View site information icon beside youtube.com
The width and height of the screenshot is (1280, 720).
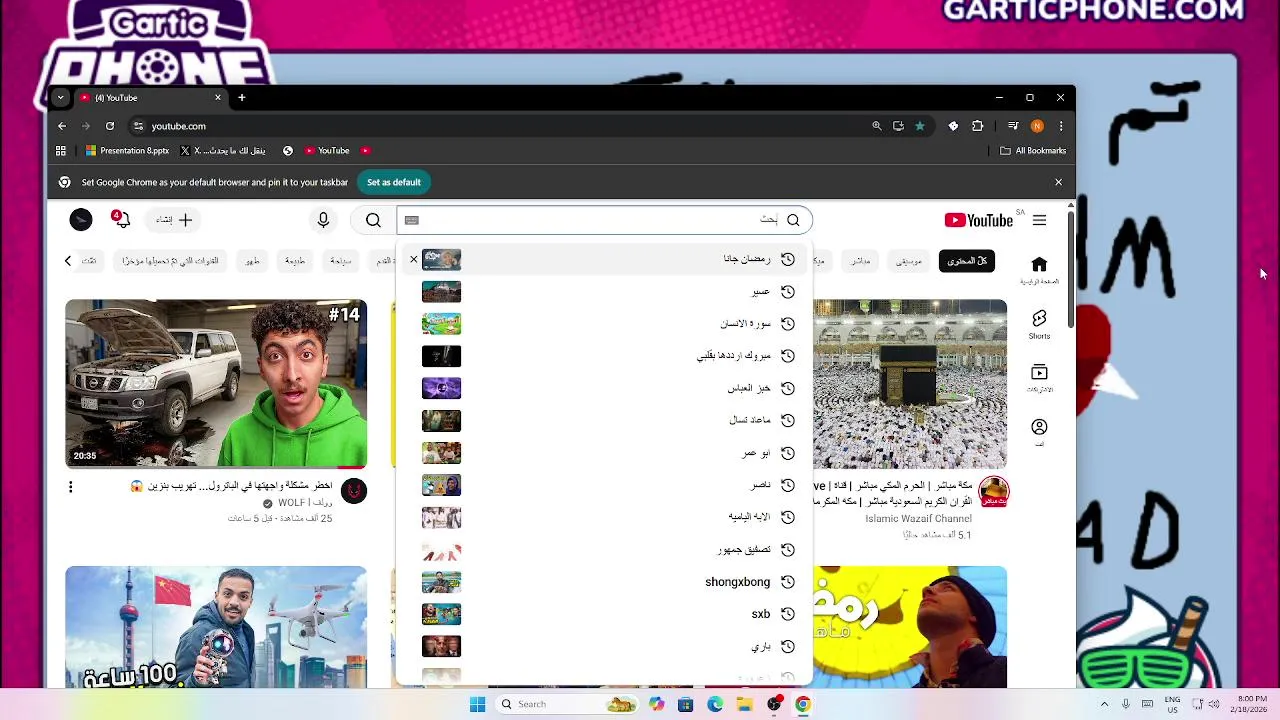[140, 126]
